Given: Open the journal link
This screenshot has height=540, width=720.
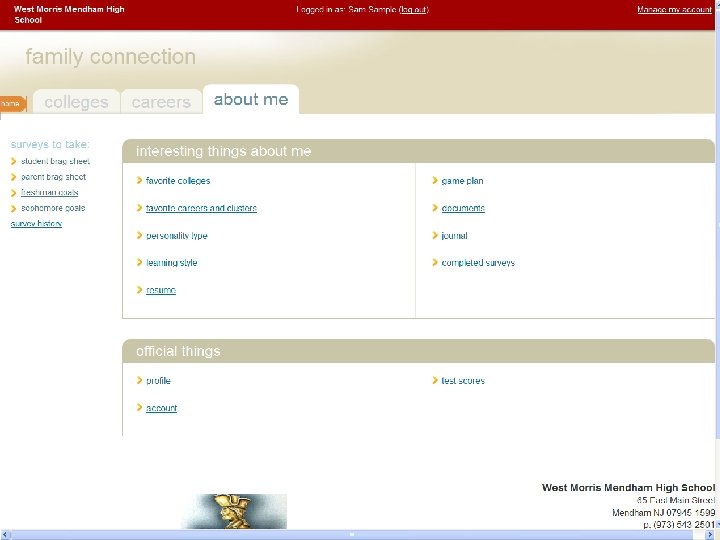Looking at the screenshot, I should tap(454, 236).
